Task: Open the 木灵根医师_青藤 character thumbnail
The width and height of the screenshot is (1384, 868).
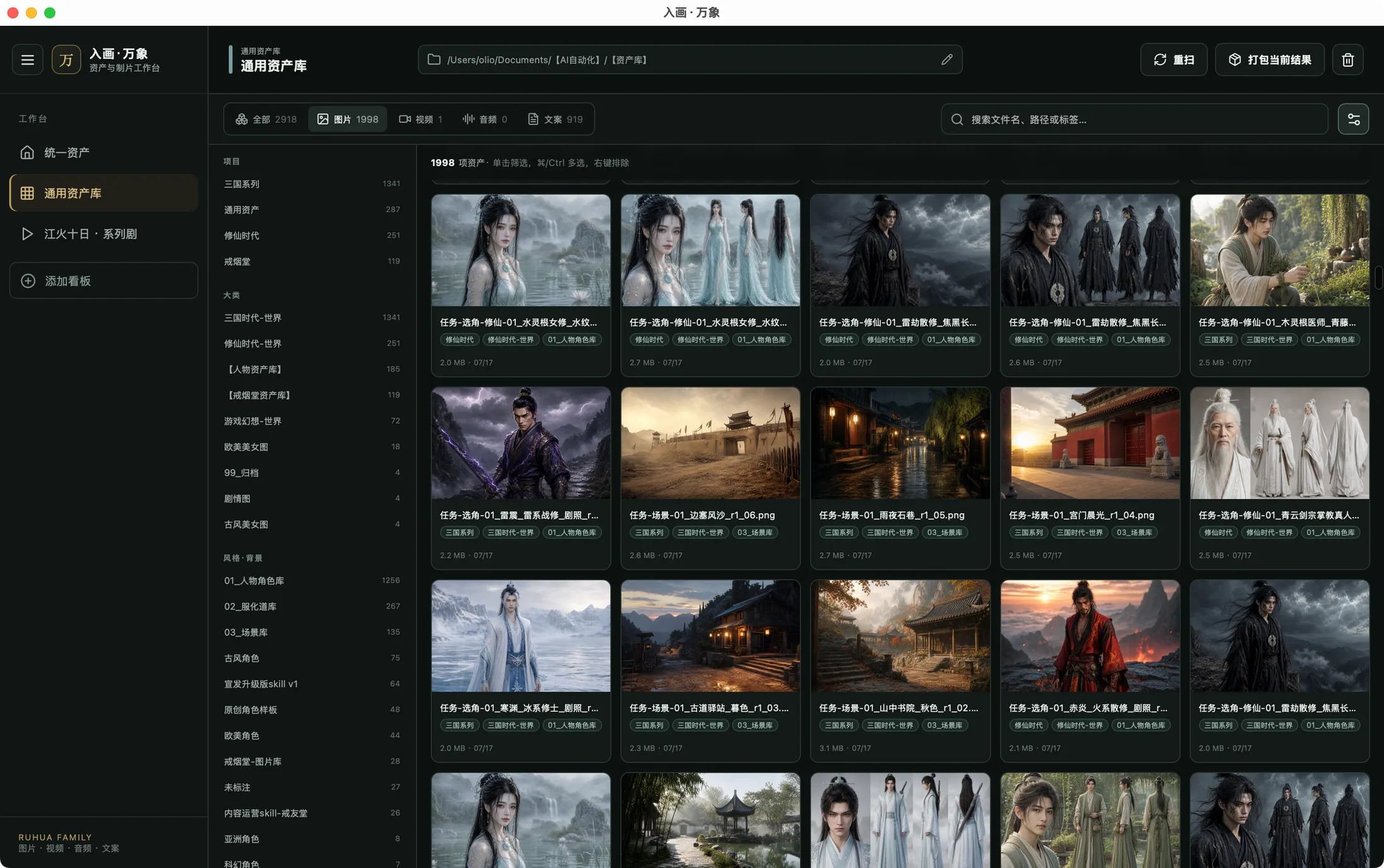Action: tap(1280, 250)
